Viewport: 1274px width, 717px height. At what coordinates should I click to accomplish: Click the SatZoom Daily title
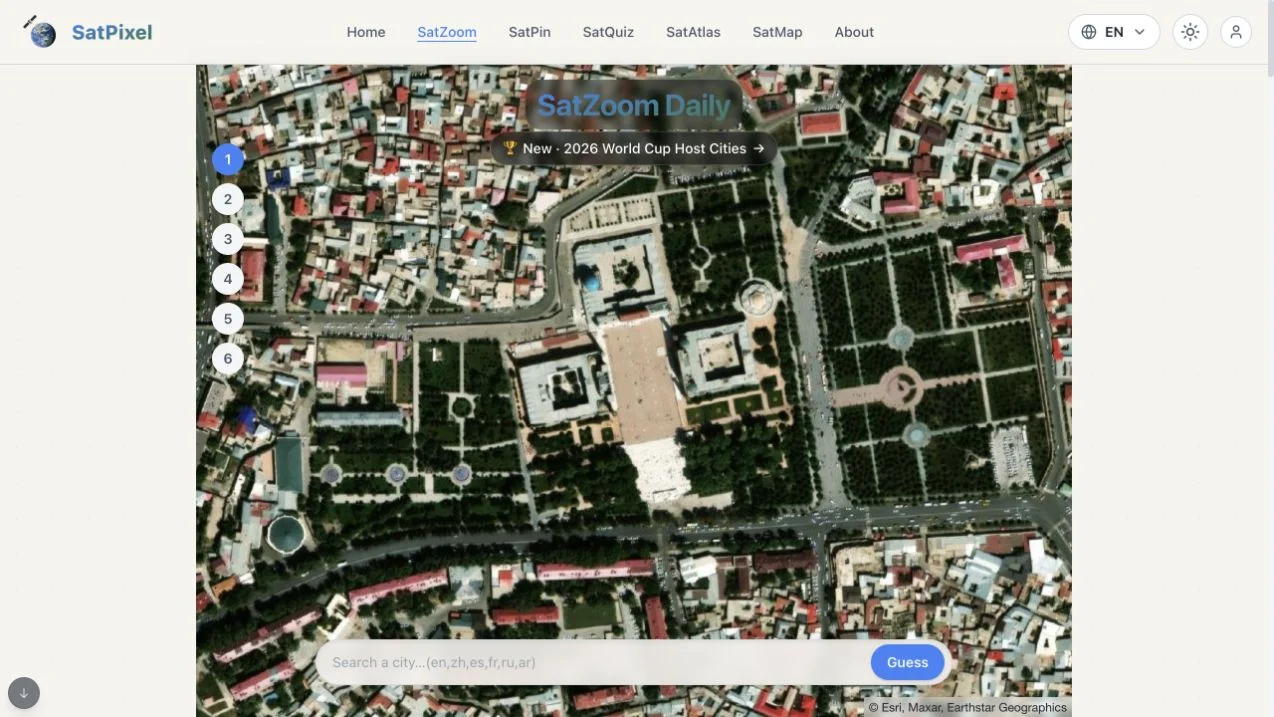point(634,104)
